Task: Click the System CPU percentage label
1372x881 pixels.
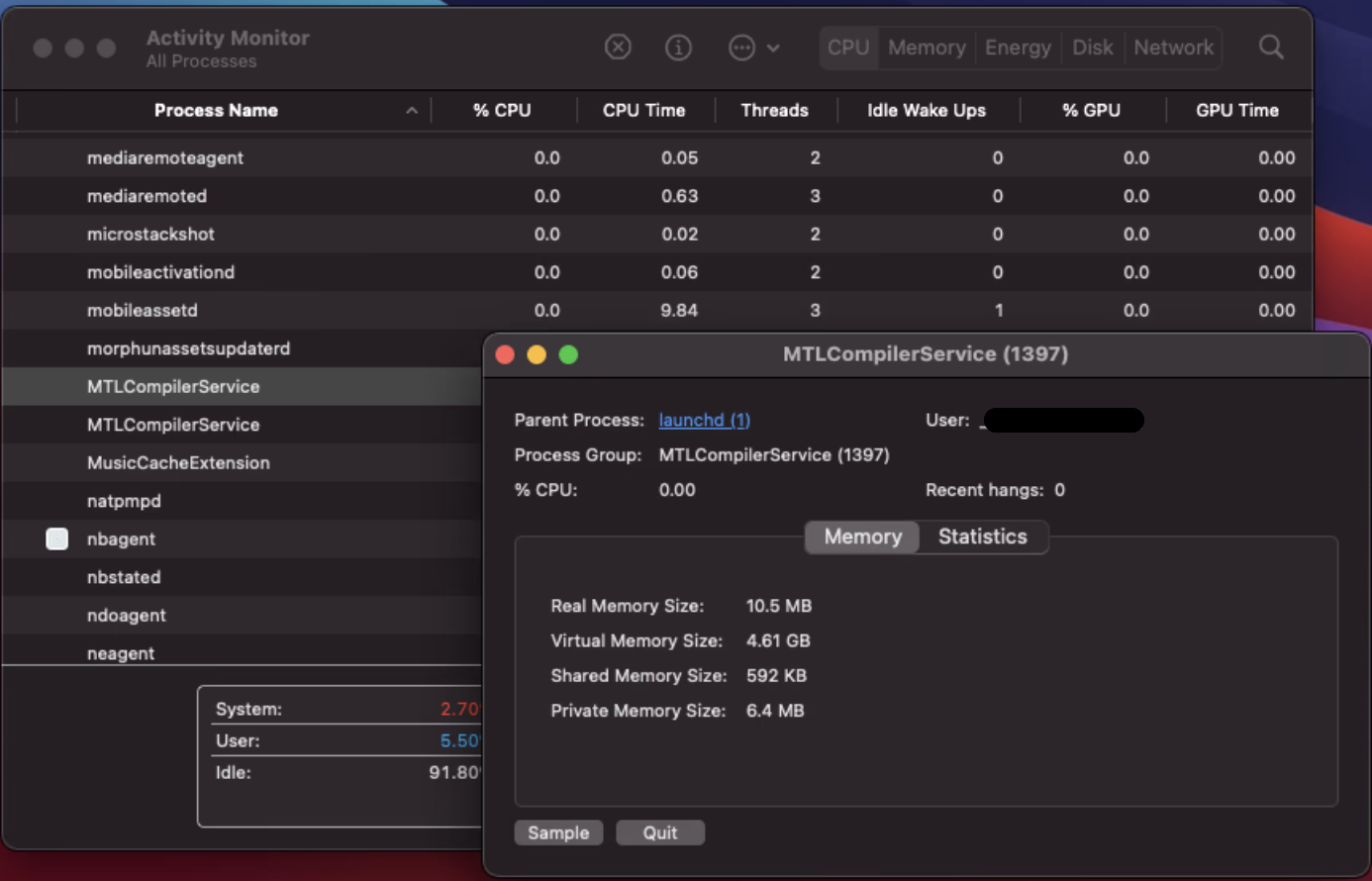Action: pyautogui.click(x=248, y=709)
